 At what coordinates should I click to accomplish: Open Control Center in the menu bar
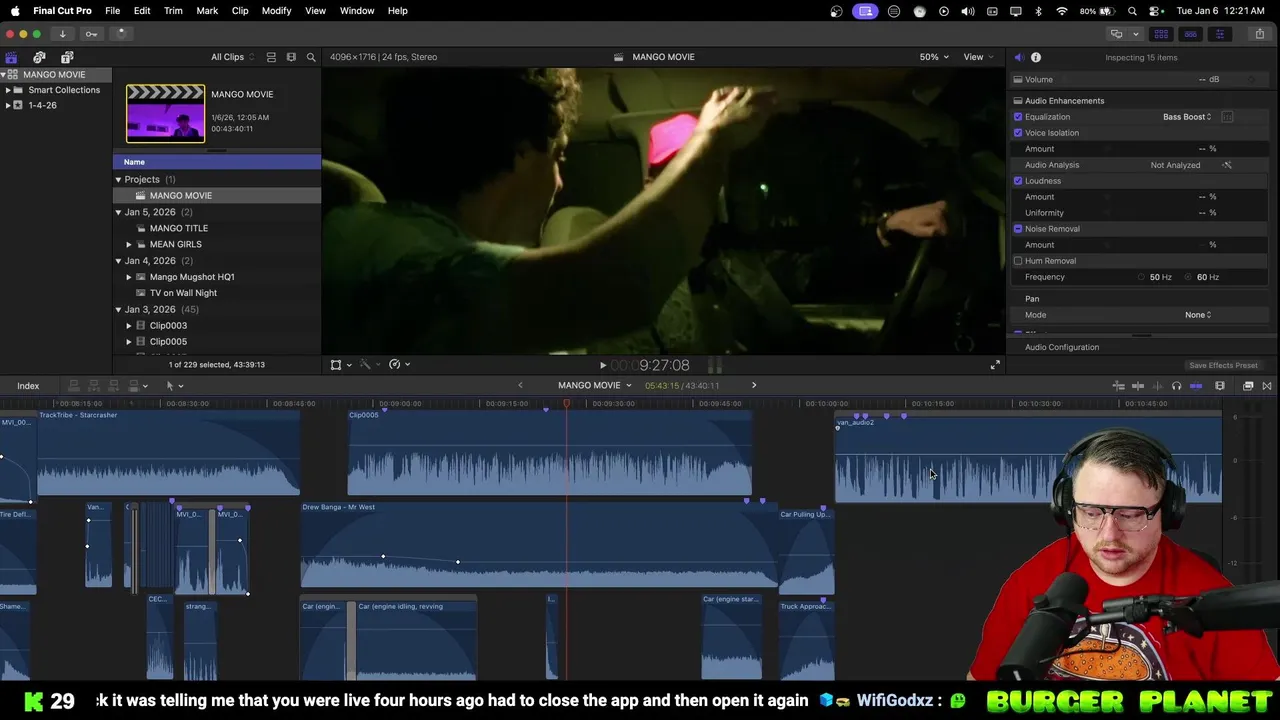(1157, 11)
